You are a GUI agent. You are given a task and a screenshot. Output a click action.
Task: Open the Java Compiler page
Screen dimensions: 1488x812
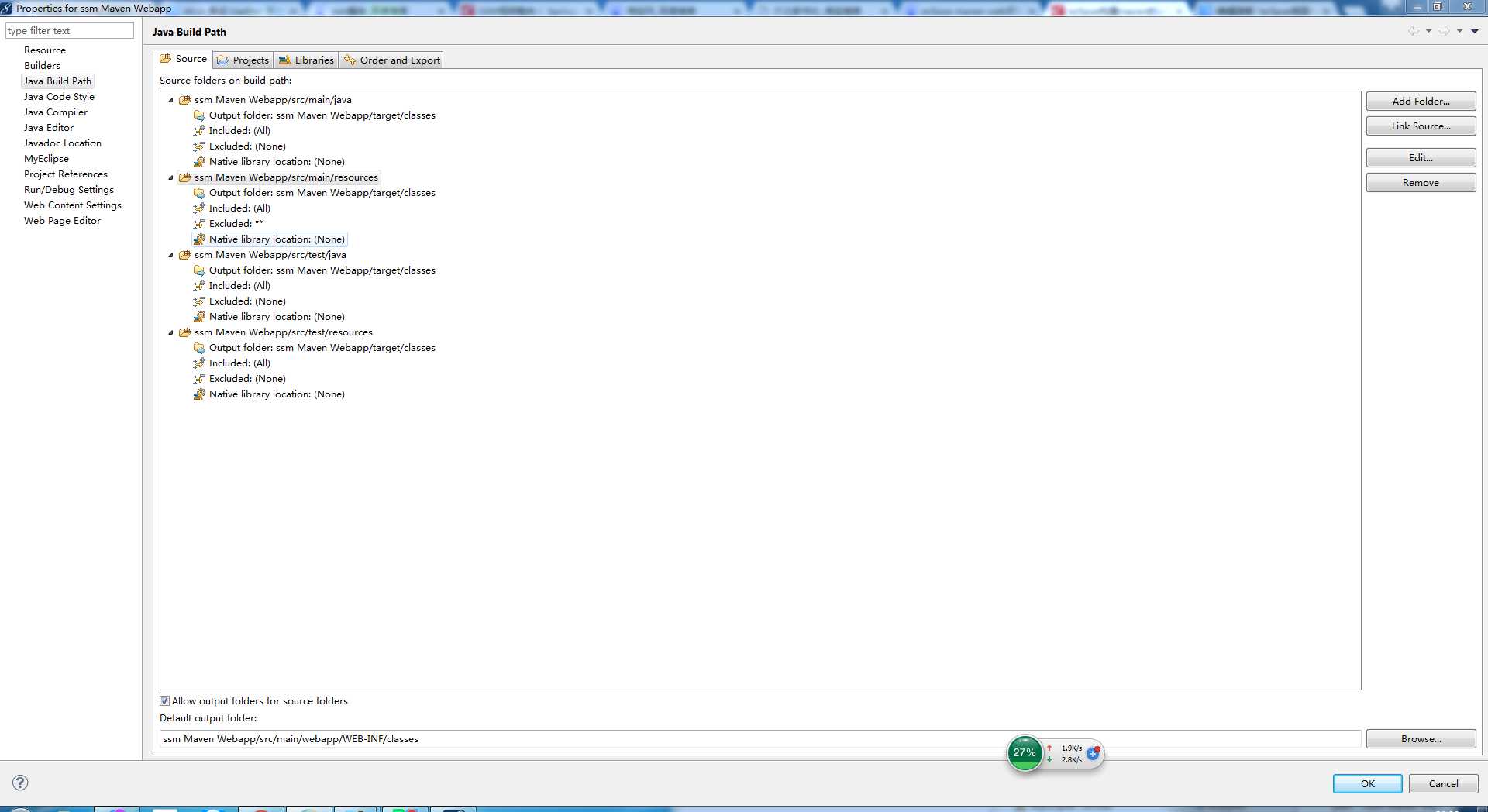pos(56,112)
